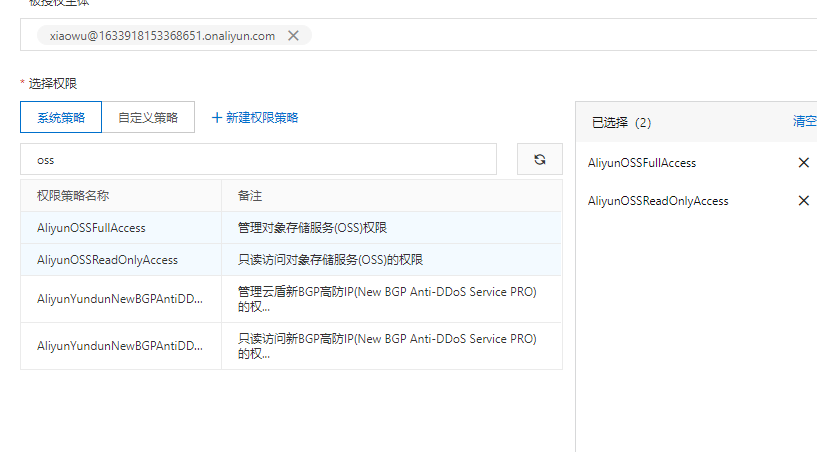Switch to the 自定义策略 tab
The height and width of the screenshot is (452, 817).
[x=148, y=117]
